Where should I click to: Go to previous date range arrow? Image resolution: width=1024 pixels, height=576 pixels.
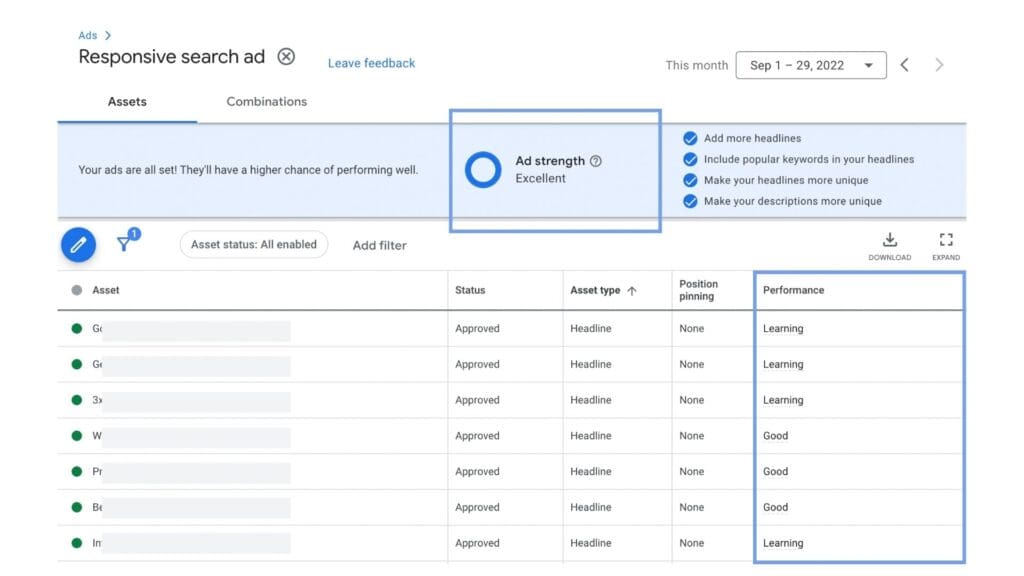[904, 65]
